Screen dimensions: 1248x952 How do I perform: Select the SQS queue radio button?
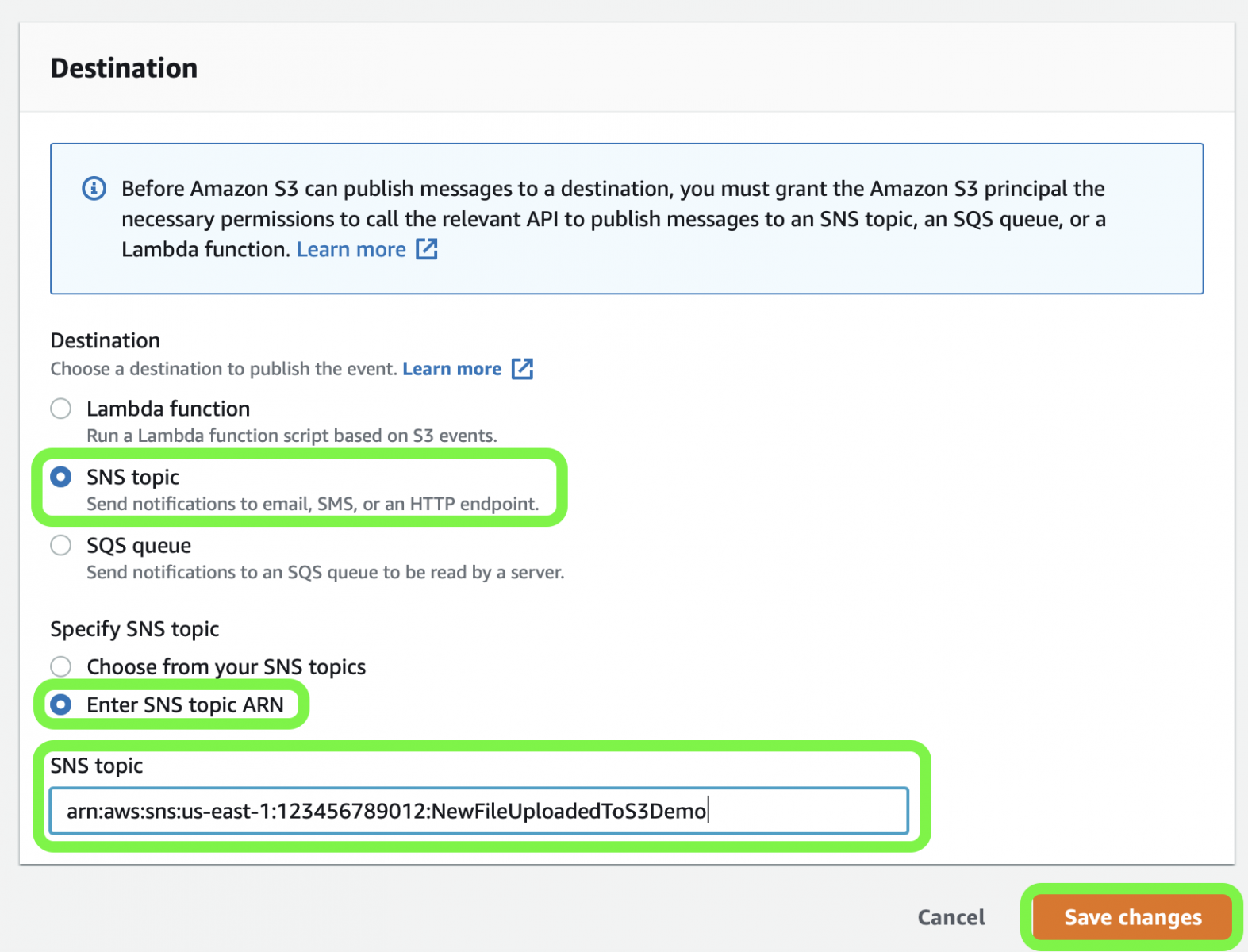coord(61,546)
